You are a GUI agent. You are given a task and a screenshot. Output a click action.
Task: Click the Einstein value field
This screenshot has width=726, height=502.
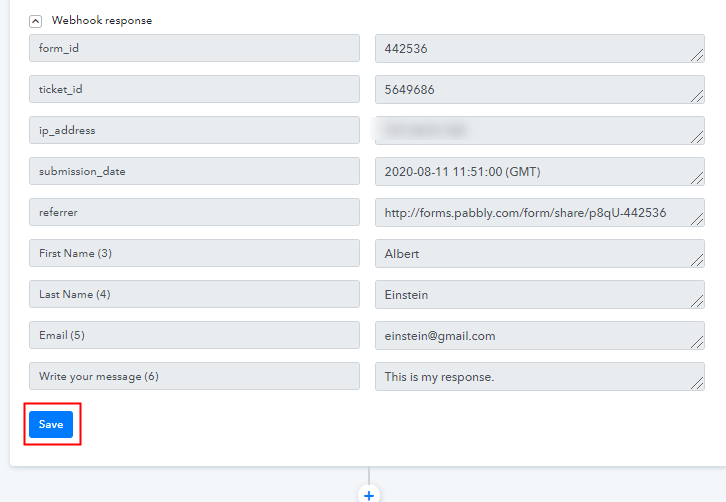click(539, 294)
